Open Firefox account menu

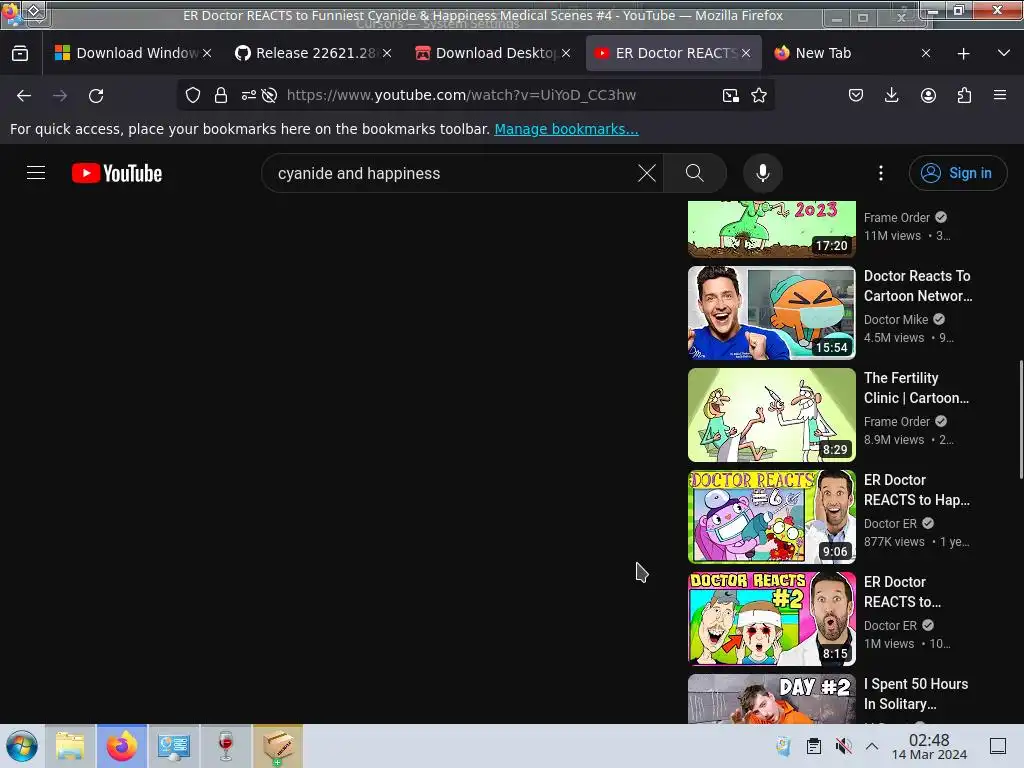(x=928, y=95)
